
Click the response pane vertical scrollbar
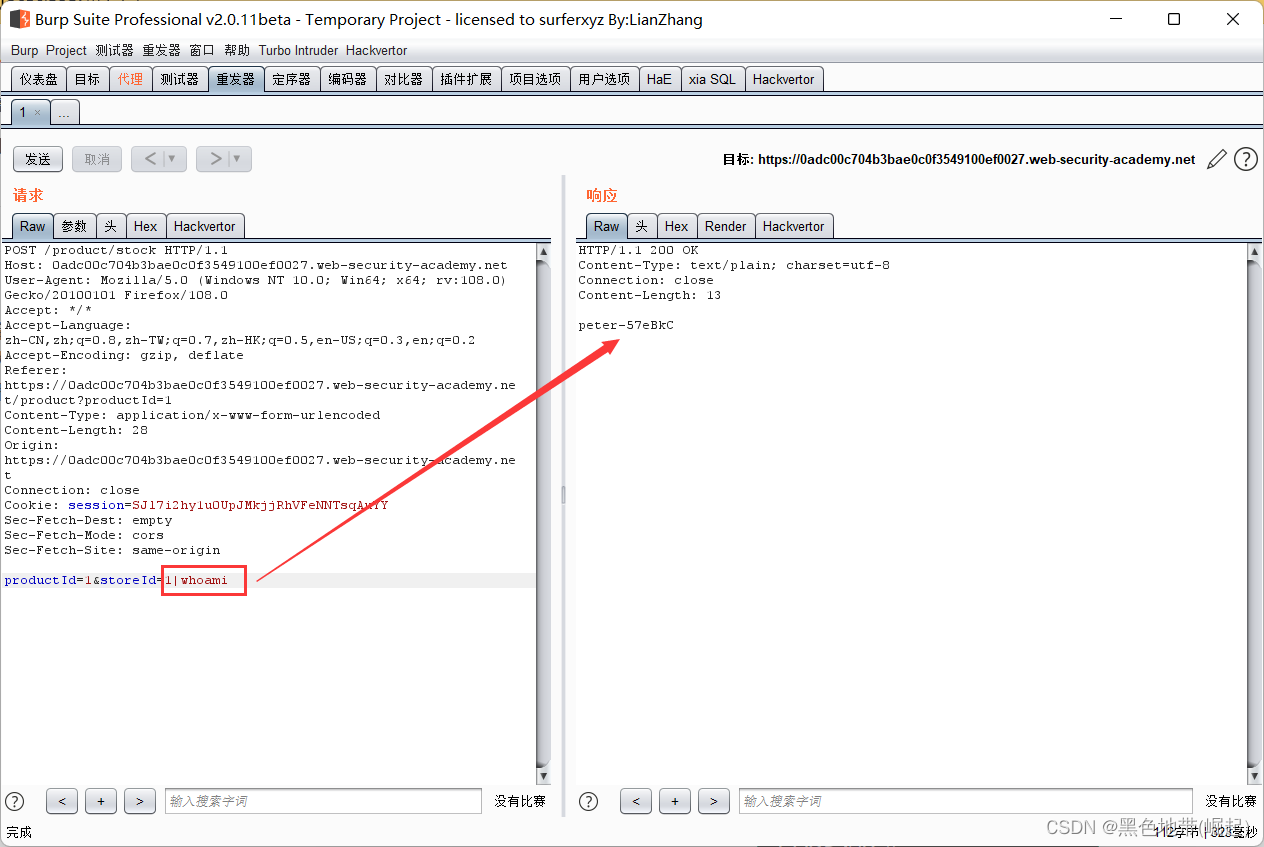point(1255,514)
